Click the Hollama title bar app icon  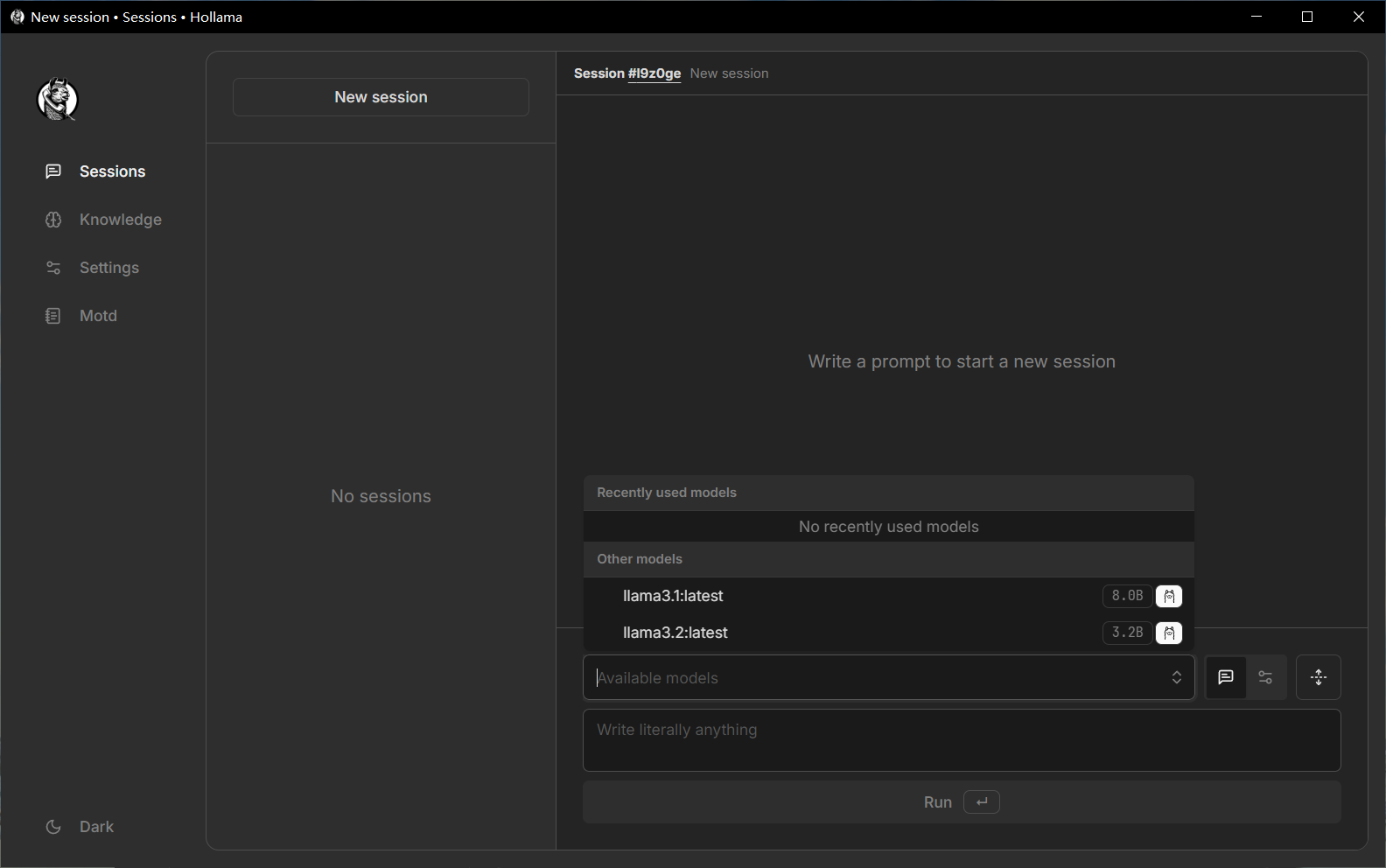click(x=17, y=17)
